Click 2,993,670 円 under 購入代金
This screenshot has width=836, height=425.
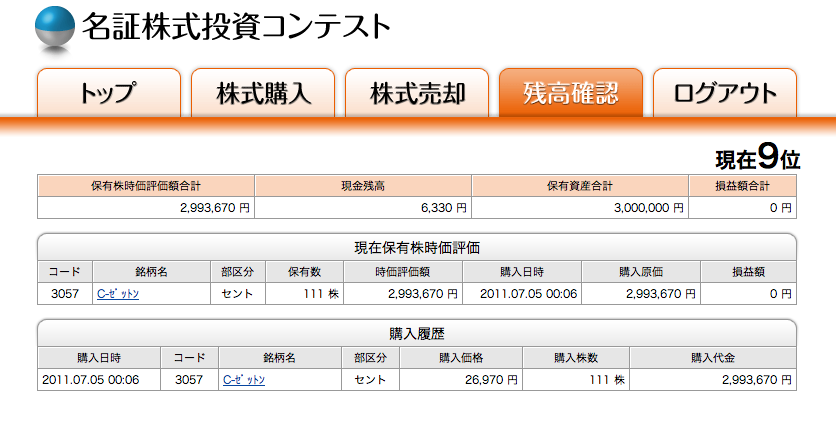point(757,380)
